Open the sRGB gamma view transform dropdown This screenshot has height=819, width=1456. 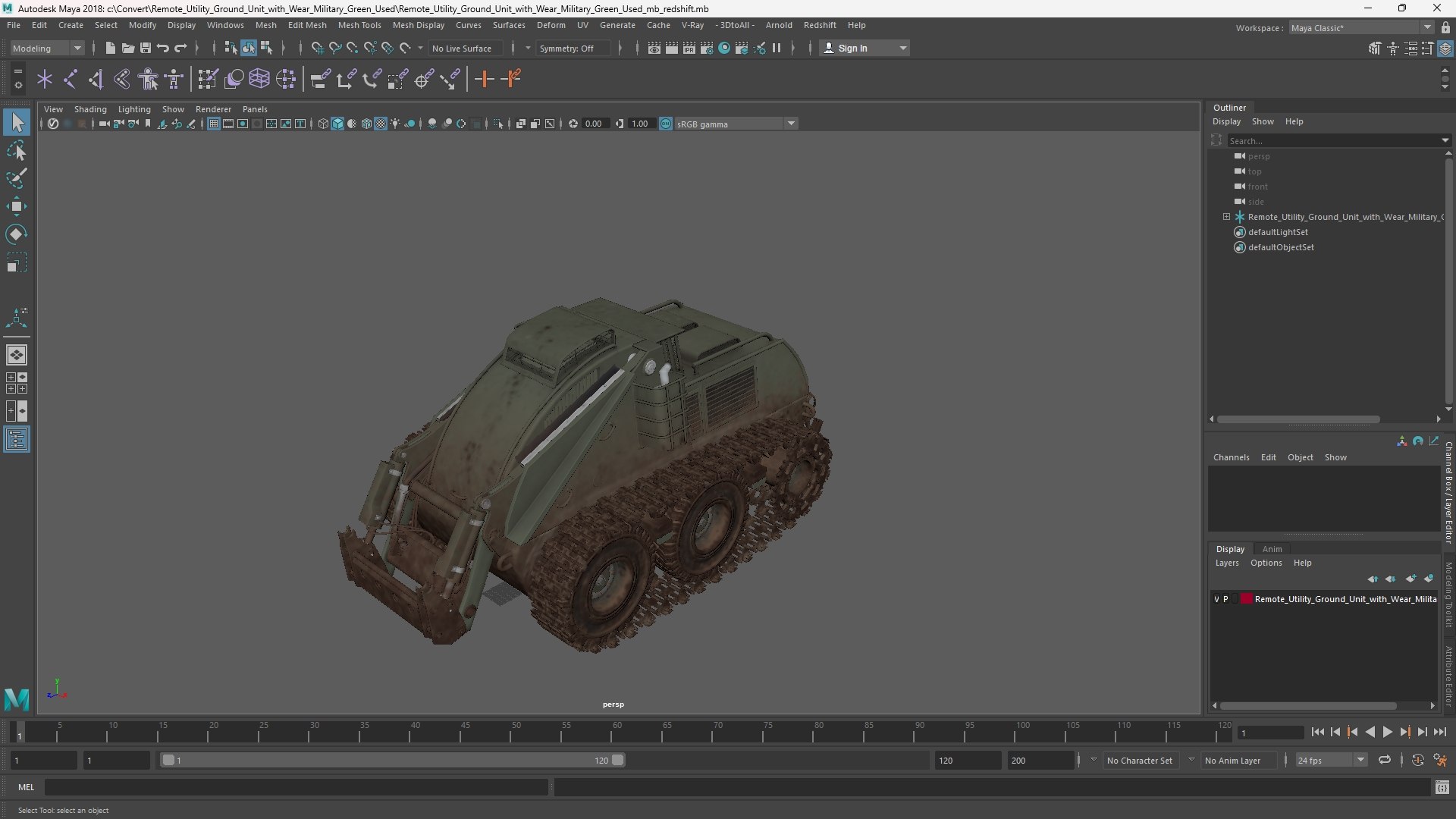[x=736, y=124]
